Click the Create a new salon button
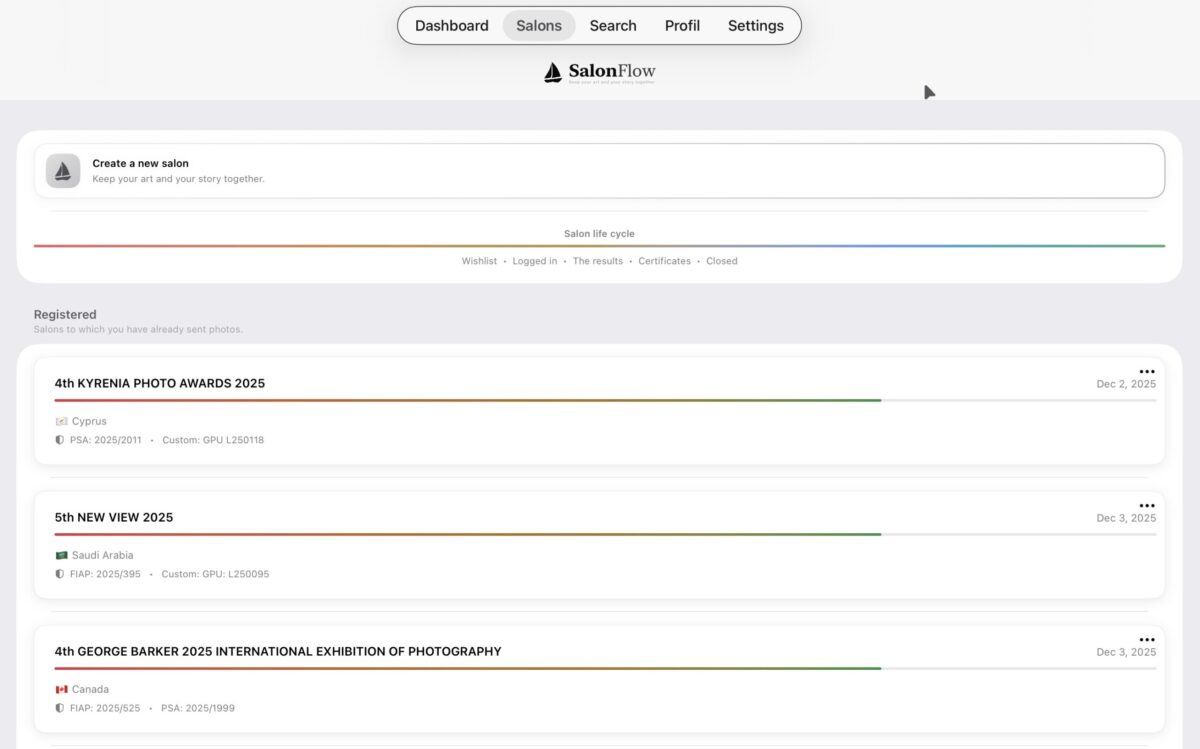 [599, 171]
